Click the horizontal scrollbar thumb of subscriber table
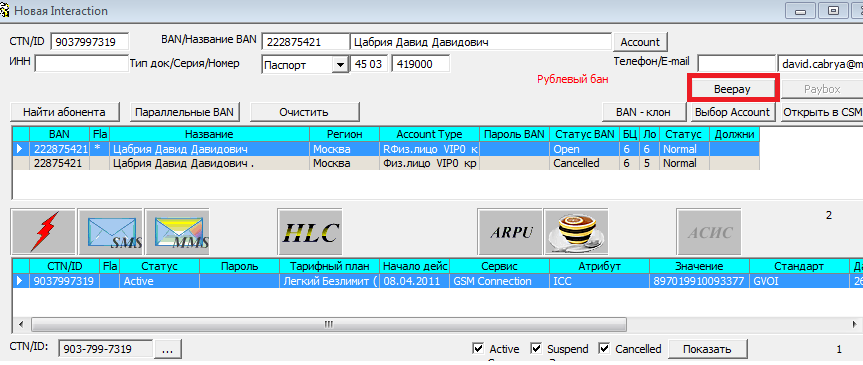Image resolution: width=863 pixels, height=365 pixels. [329, 324]
